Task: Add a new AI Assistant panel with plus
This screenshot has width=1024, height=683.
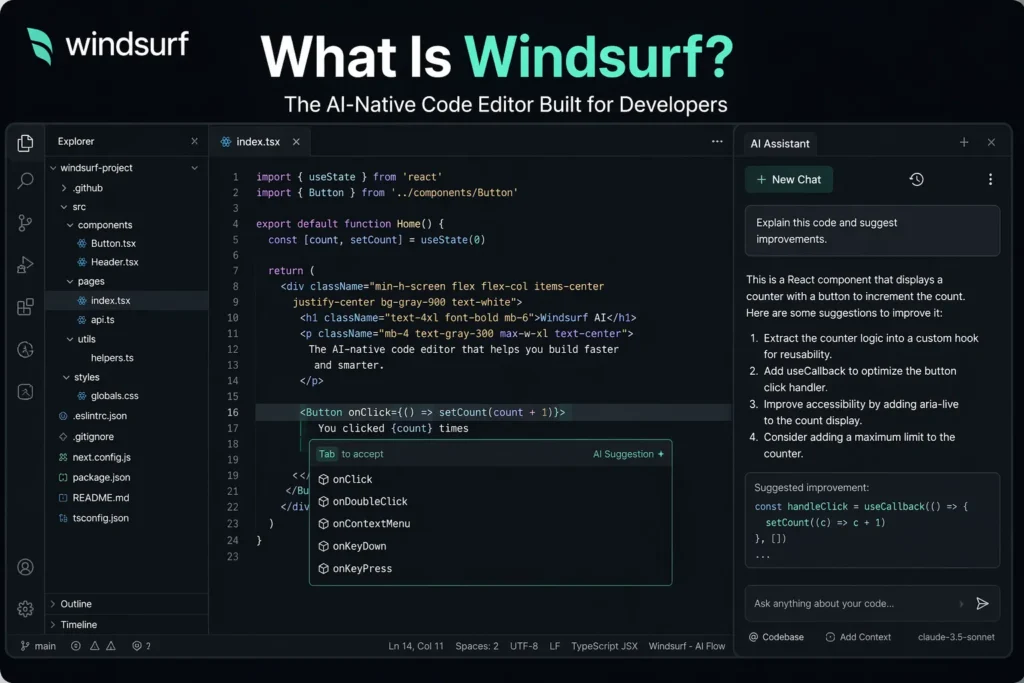Action: click(964, 142)
